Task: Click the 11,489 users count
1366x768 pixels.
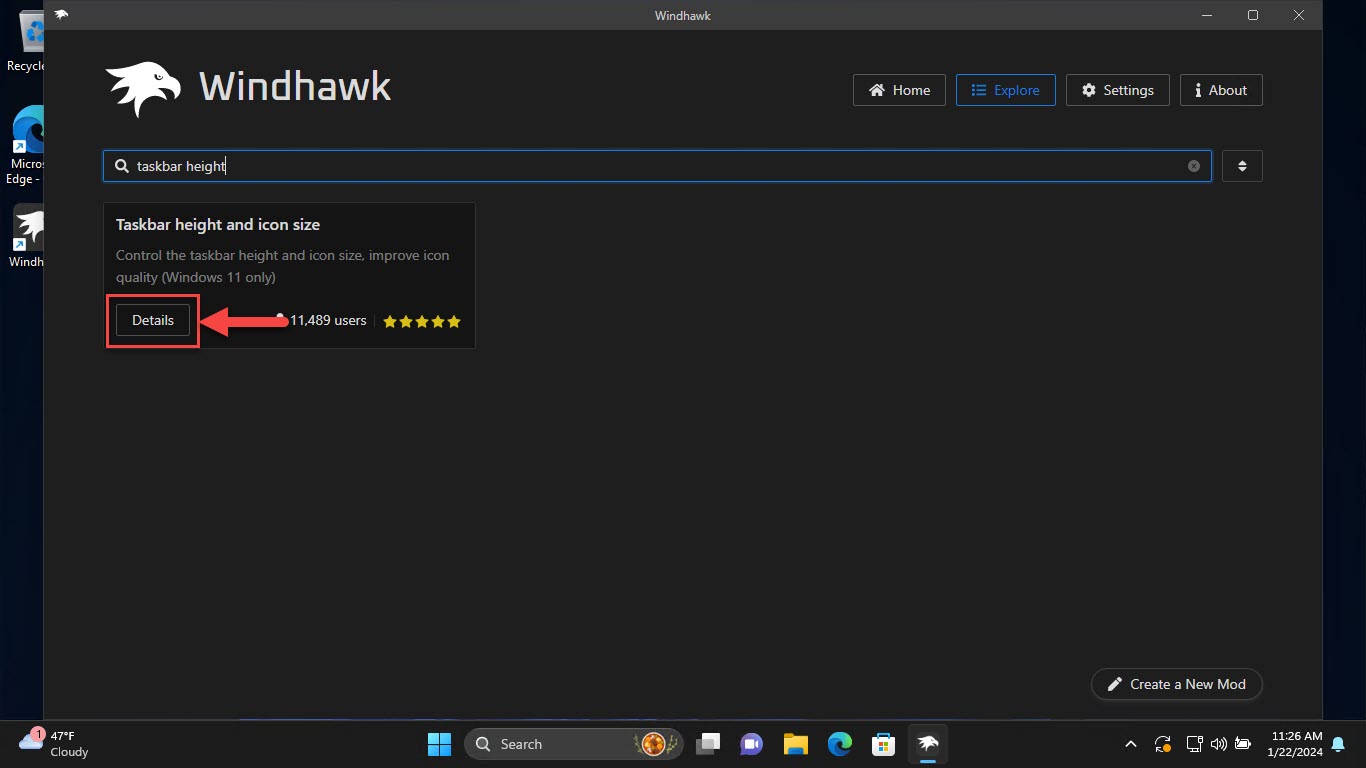Action: [328, 321]
